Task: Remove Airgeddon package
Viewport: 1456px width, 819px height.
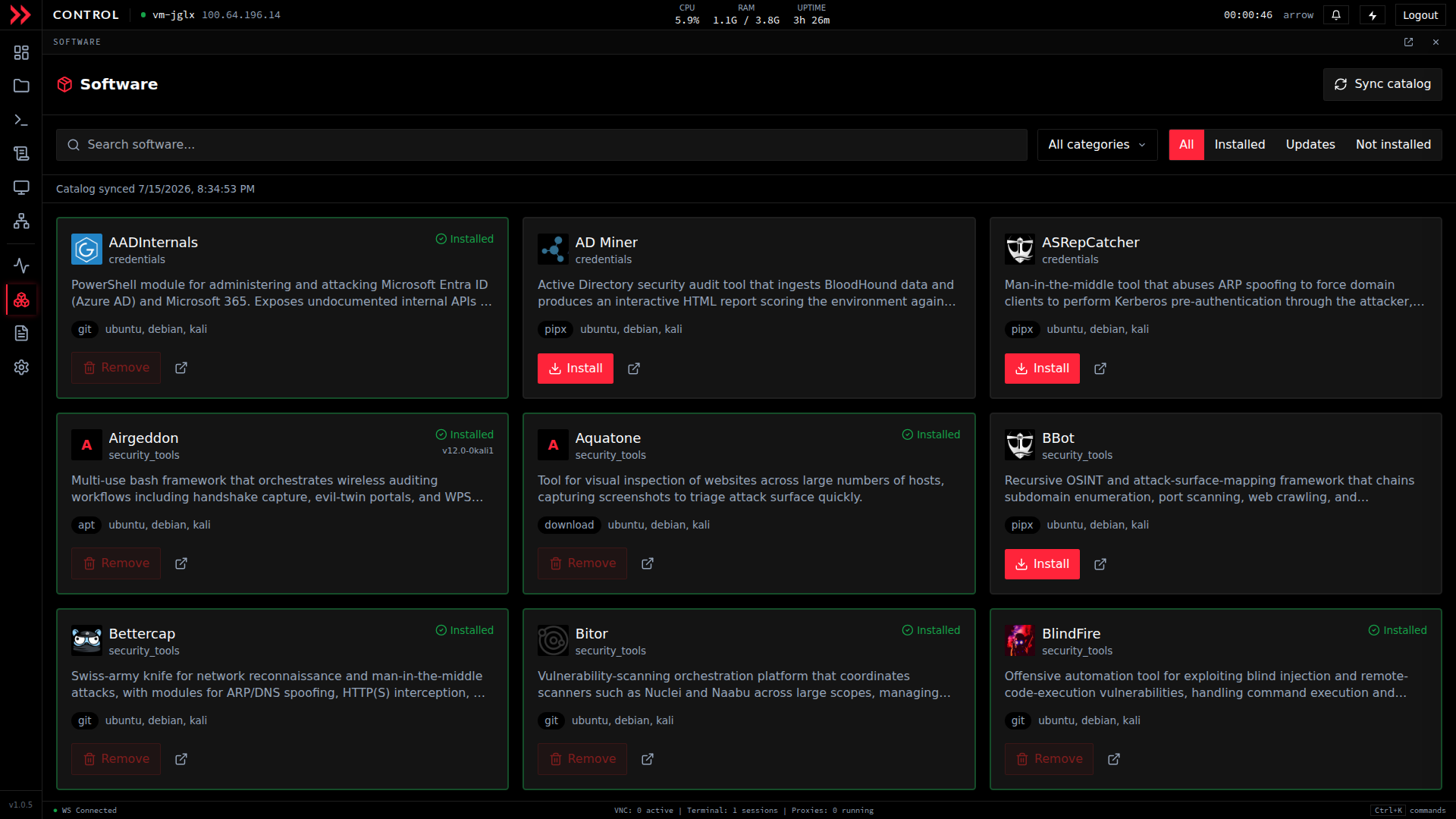Action: (116, 563)
